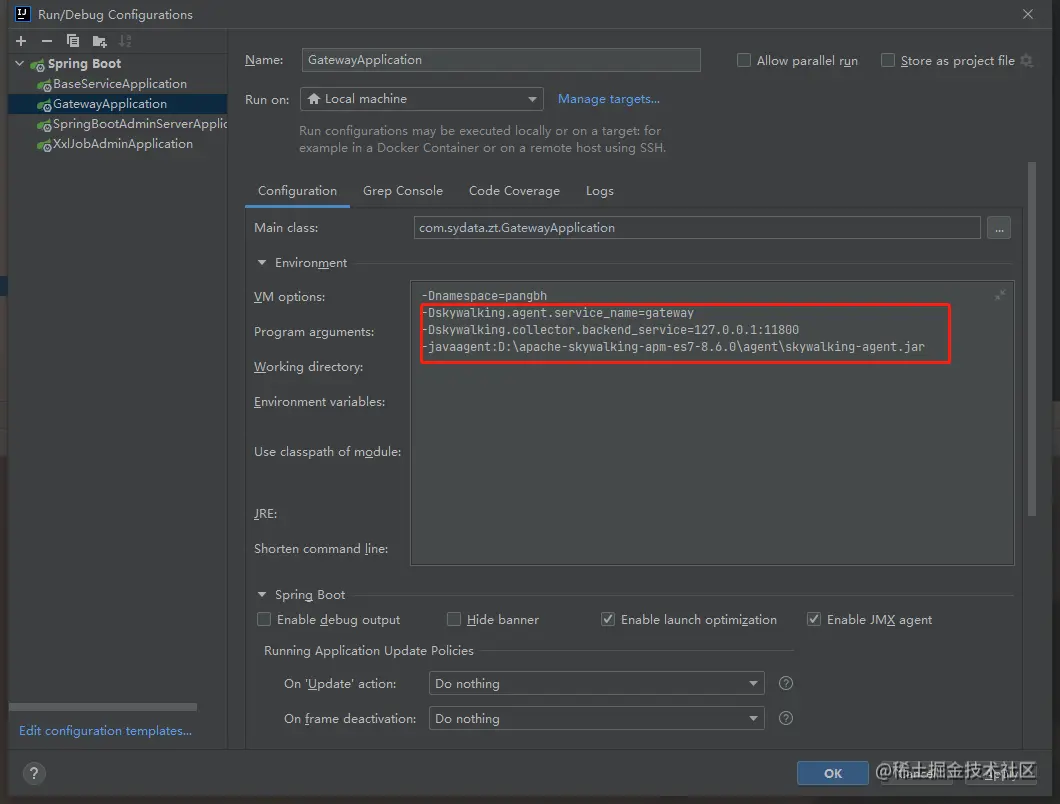Expand the VM options field editor
1060x804 pixels.
1000,294
